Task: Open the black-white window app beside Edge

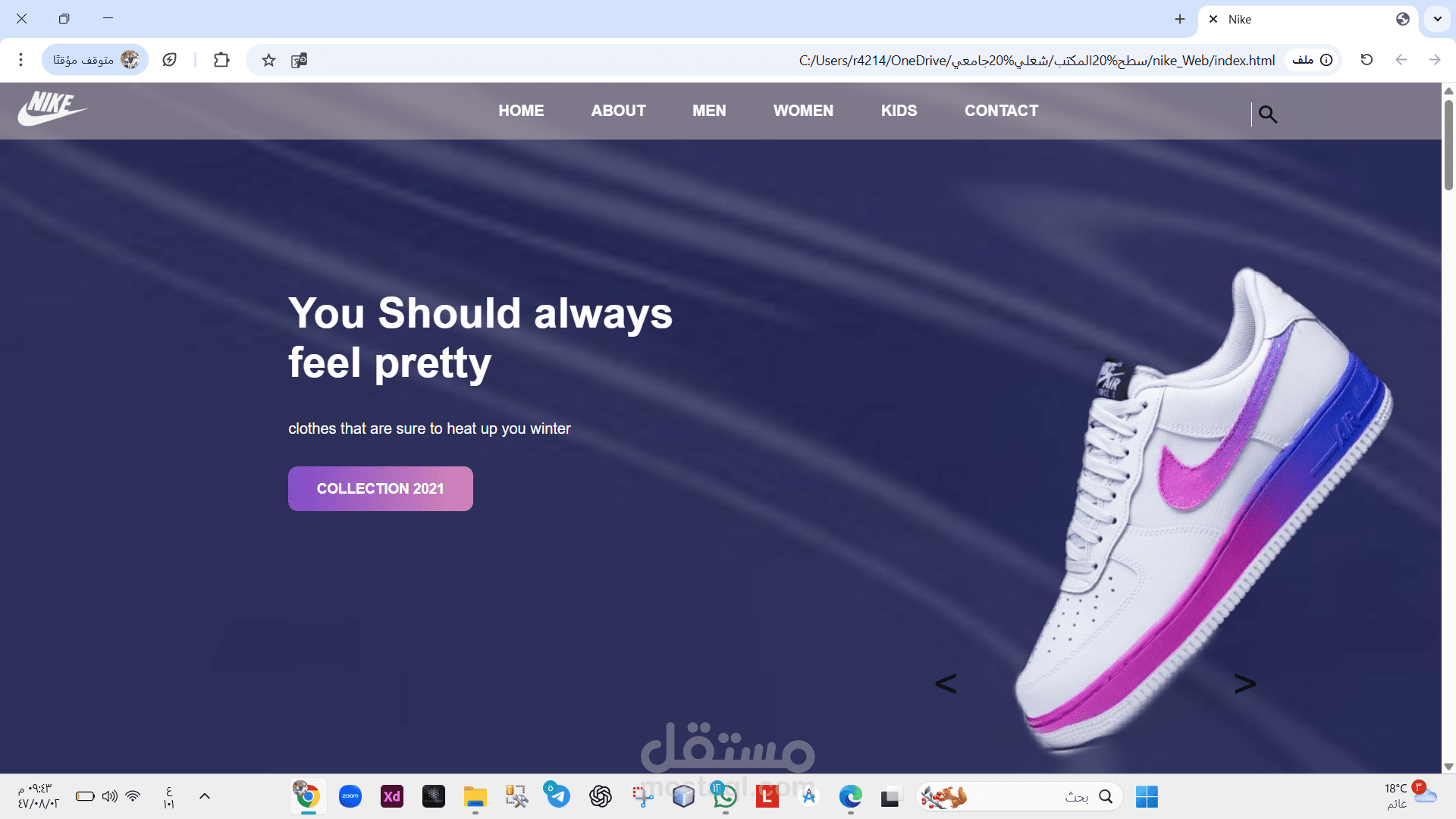Action: coord(890,797)
